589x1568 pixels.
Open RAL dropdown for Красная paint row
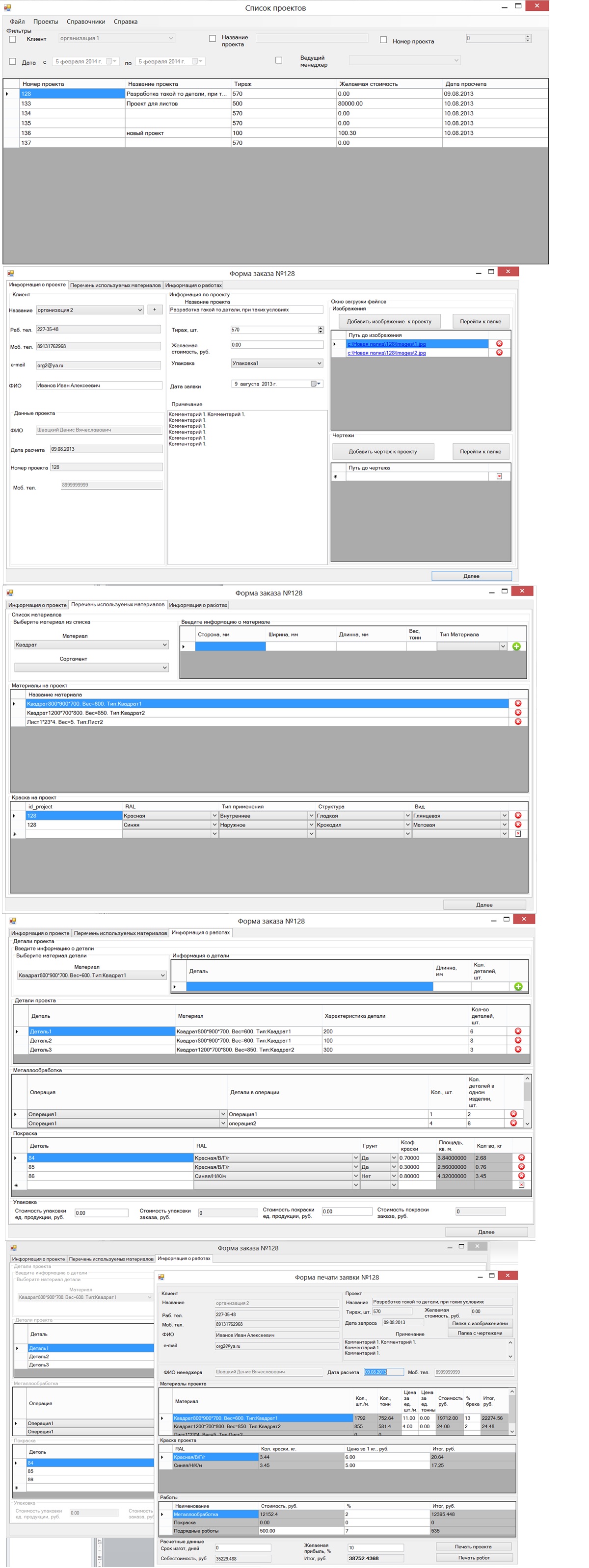click(214, 815)
